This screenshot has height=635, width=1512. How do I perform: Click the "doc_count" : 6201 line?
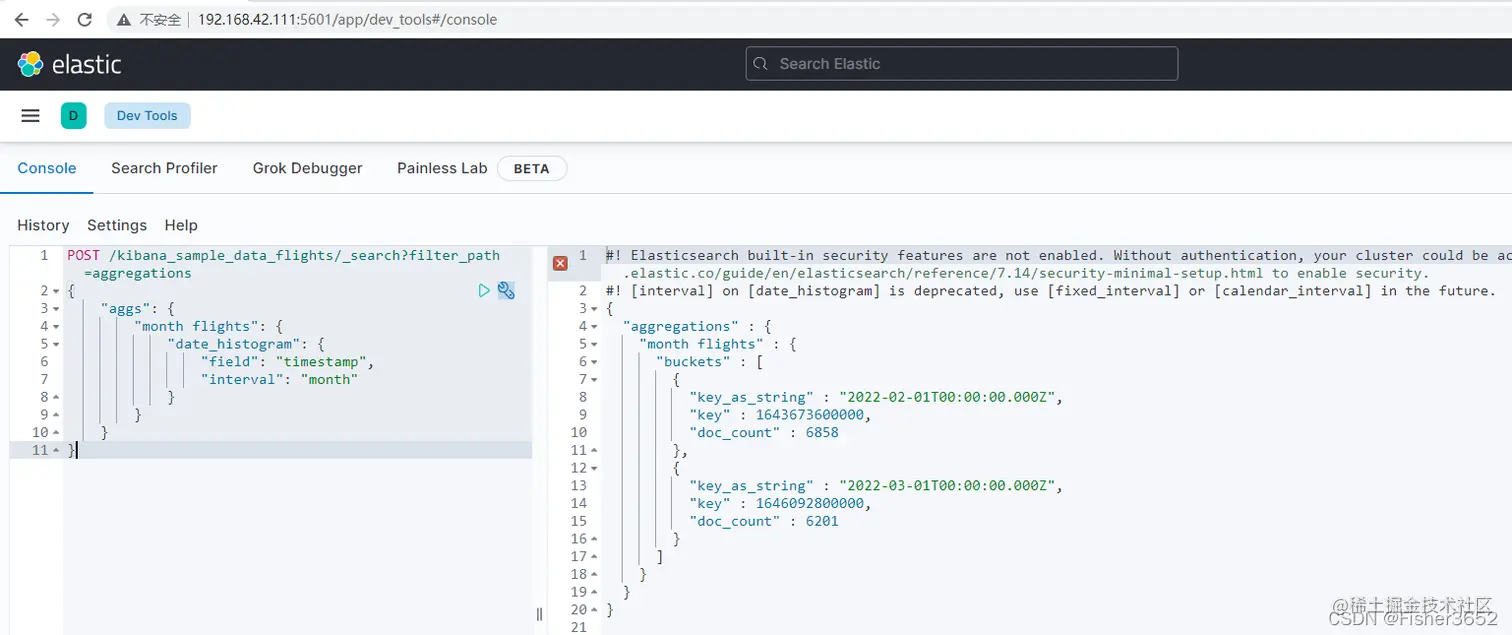(x=764, y=521)
